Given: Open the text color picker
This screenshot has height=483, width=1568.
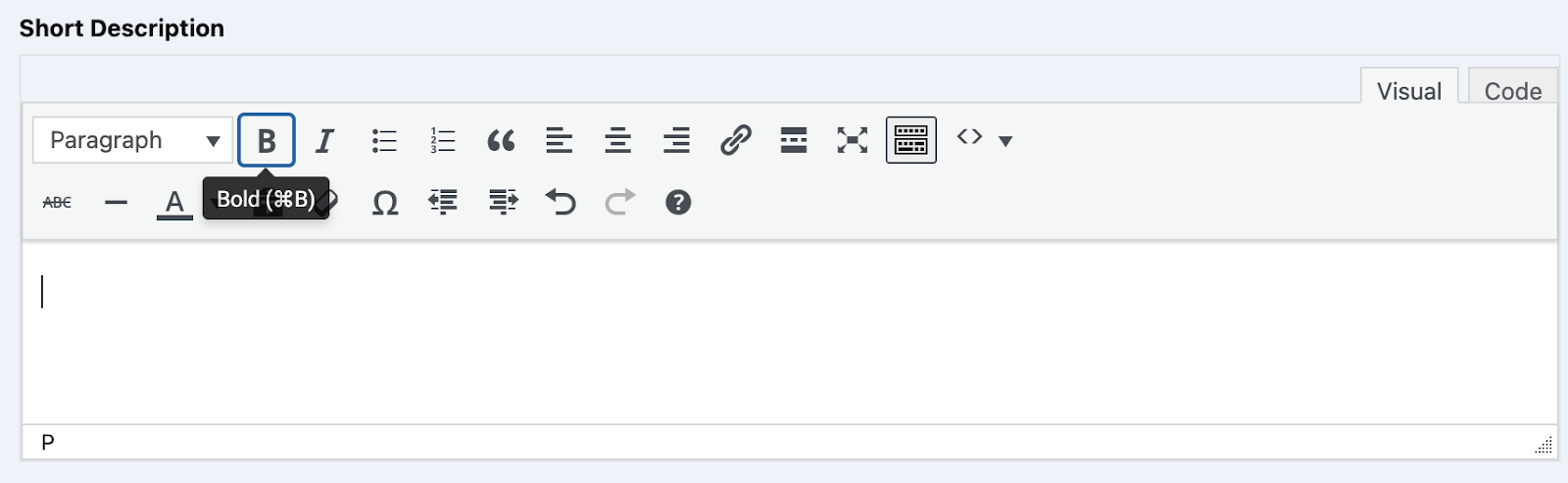Looking at the screenshot, I should click(174, 203).
